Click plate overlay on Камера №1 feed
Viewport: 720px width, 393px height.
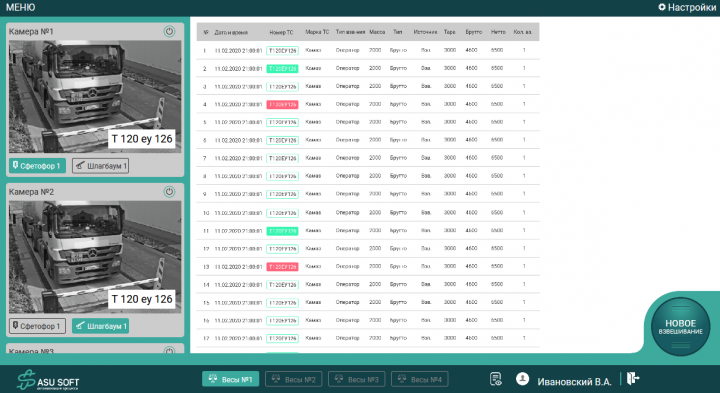(x=142, y=139)
